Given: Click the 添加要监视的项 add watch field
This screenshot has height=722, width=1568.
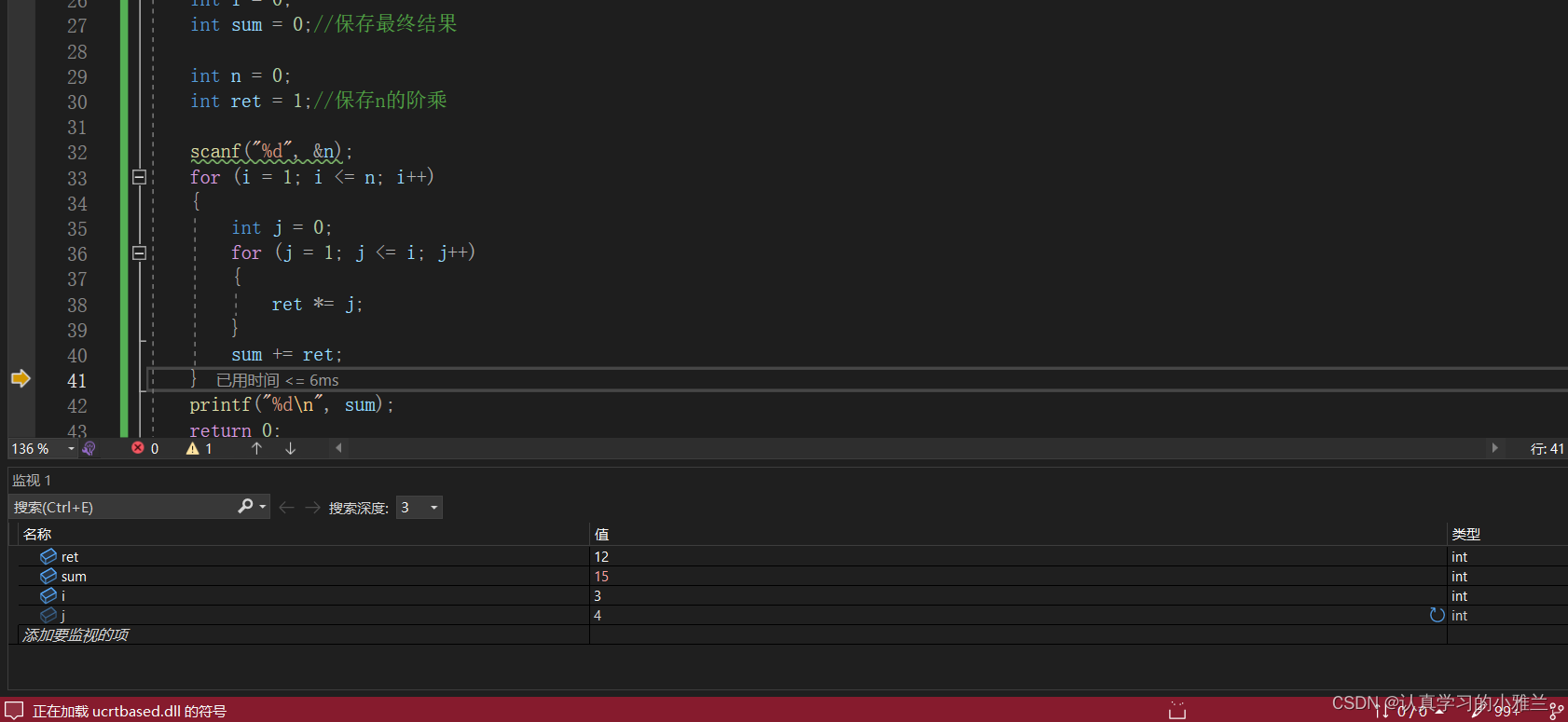Looking at the screenshot, I should (x=76, y=634).
